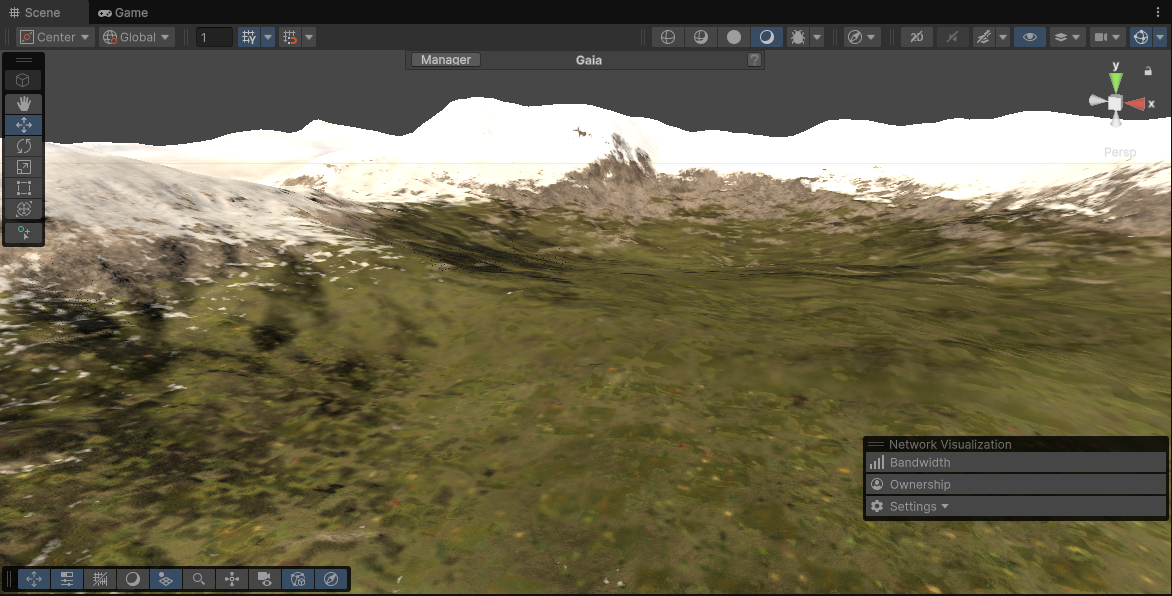Toggle the scene view rotation lock
Viewport: 1172px width, 596px height.
(1147, 71)
